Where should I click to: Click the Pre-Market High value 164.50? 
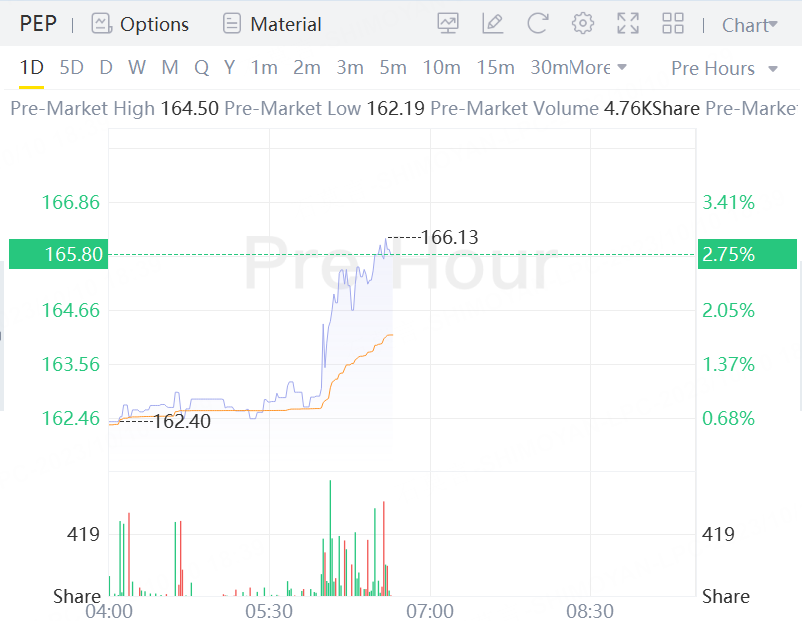coord(189,108)
